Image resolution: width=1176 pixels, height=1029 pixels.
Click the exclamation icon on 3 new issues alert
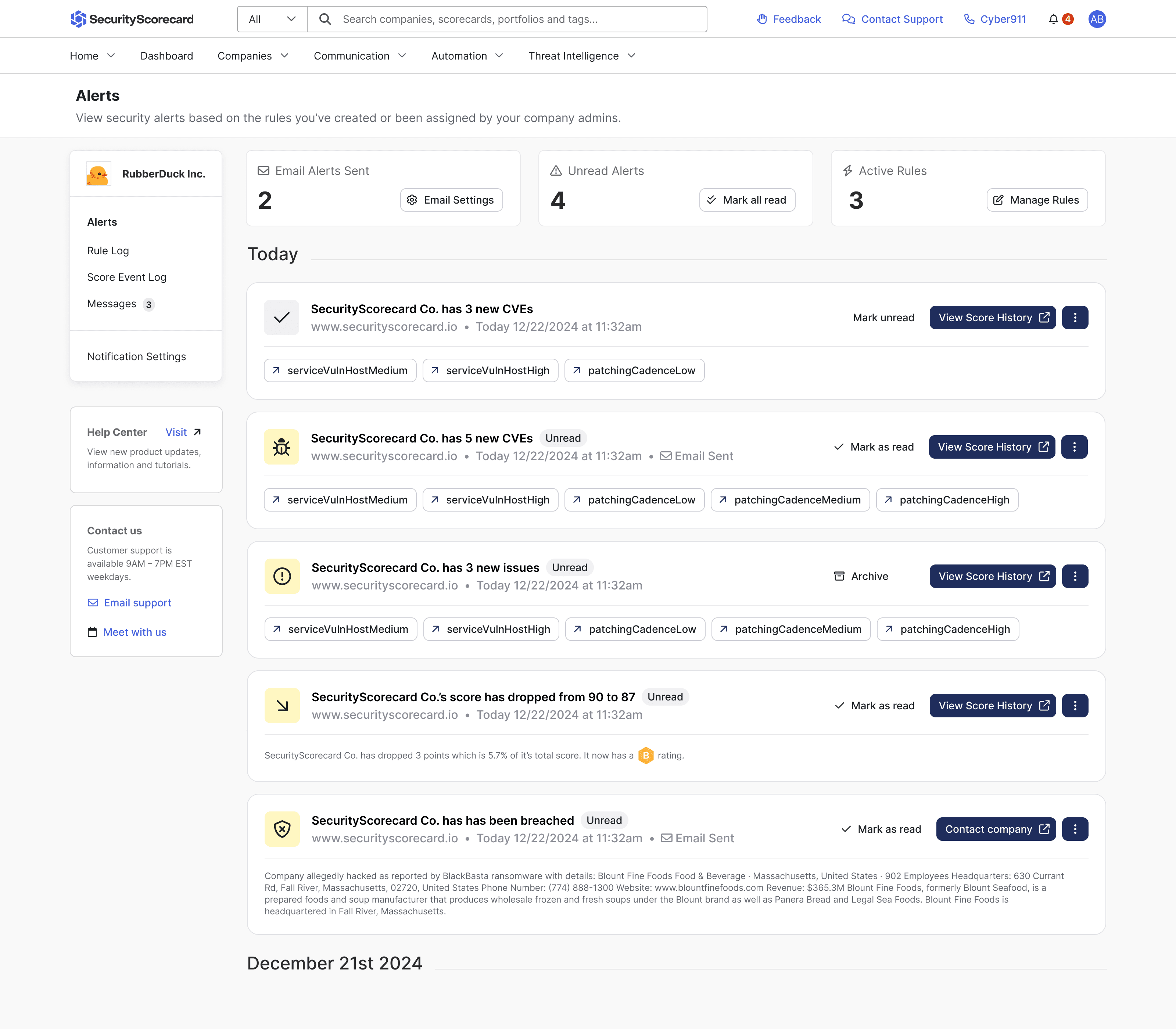coord(282,576)
